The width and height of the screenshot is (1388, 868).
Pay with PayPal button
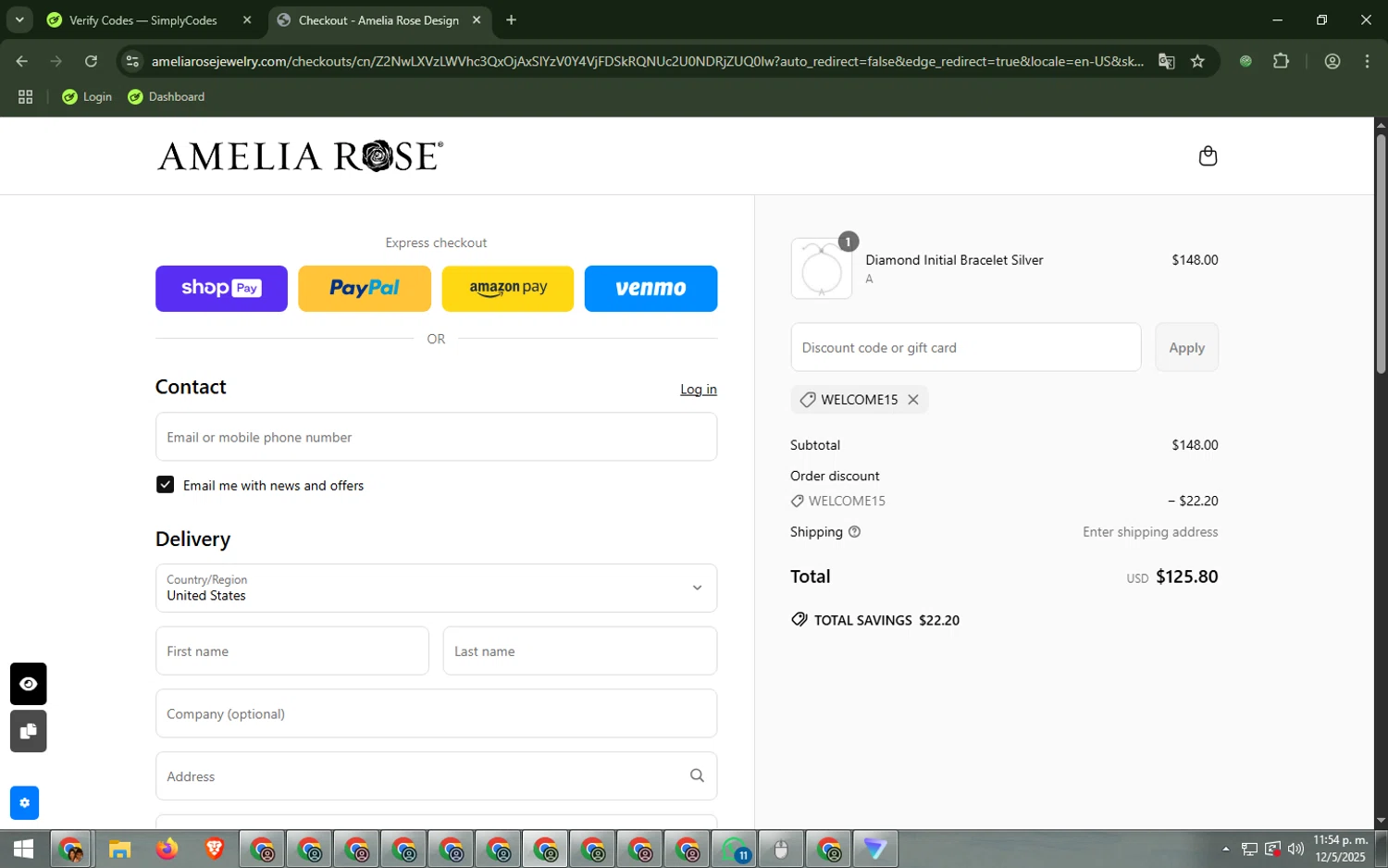(365, 289)
